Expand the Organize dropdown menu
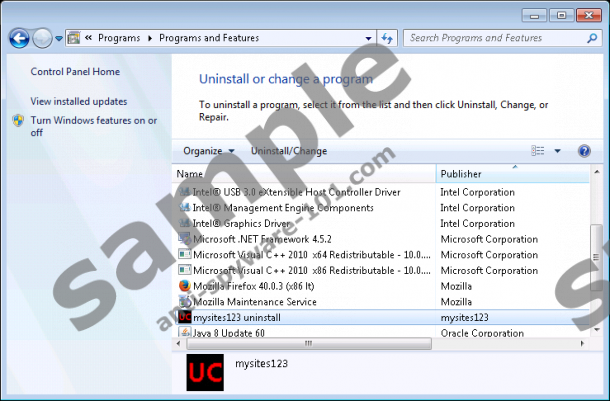 [208, 151]
